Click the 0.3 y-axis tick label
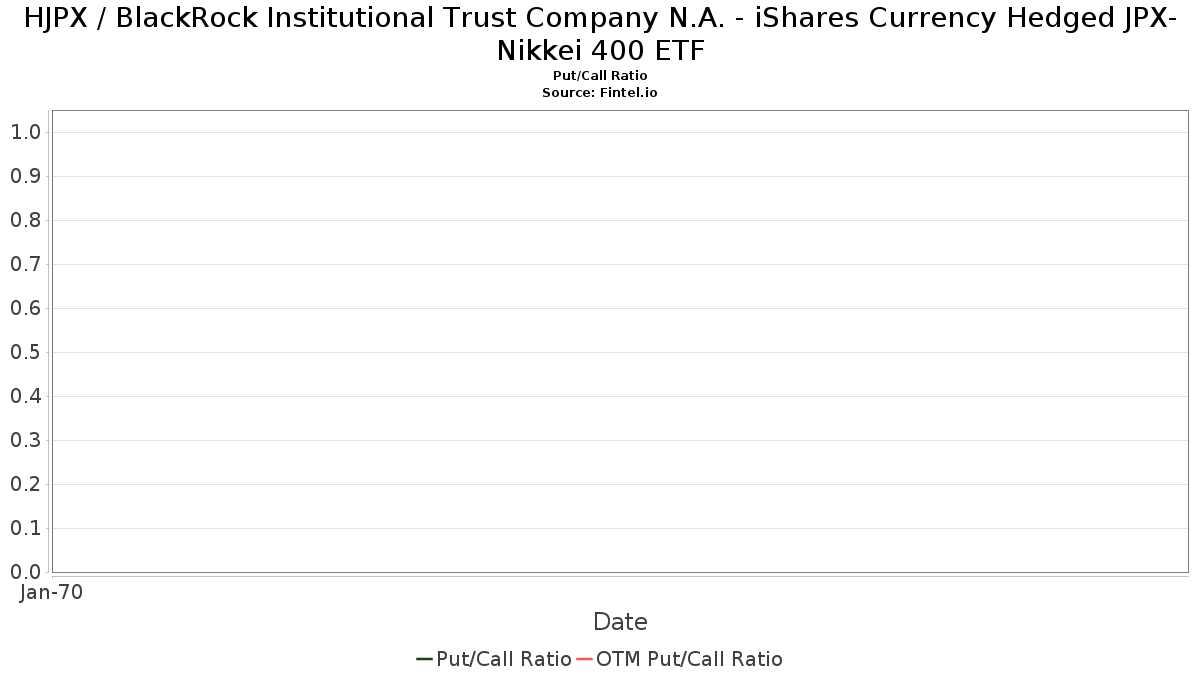 click(x=25, y=440)
